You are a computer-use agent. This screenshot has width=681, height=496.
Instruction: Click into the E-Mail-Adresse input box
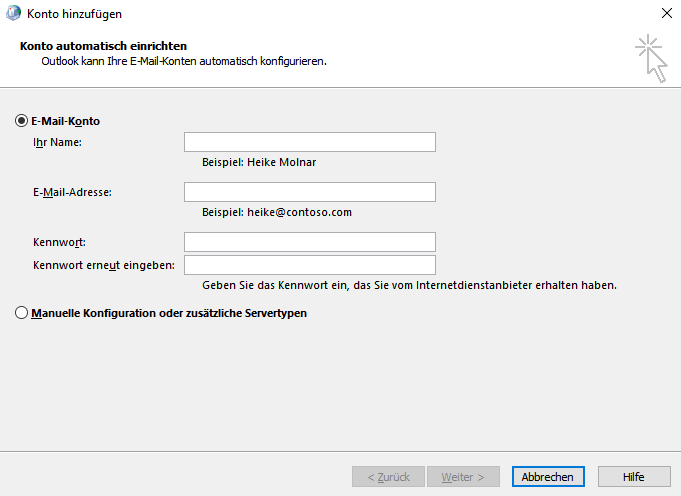click(x=310, y=192)
